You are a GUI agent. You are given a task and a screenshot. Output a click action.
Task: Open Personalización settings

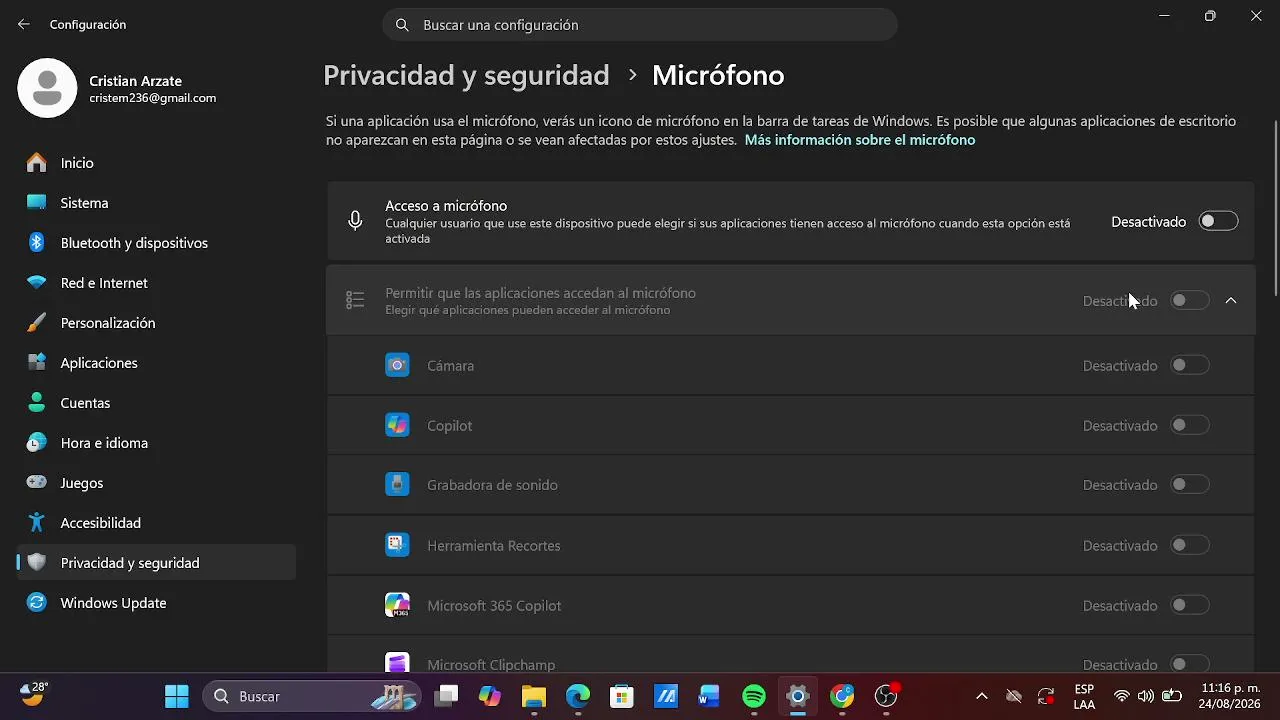156,323
